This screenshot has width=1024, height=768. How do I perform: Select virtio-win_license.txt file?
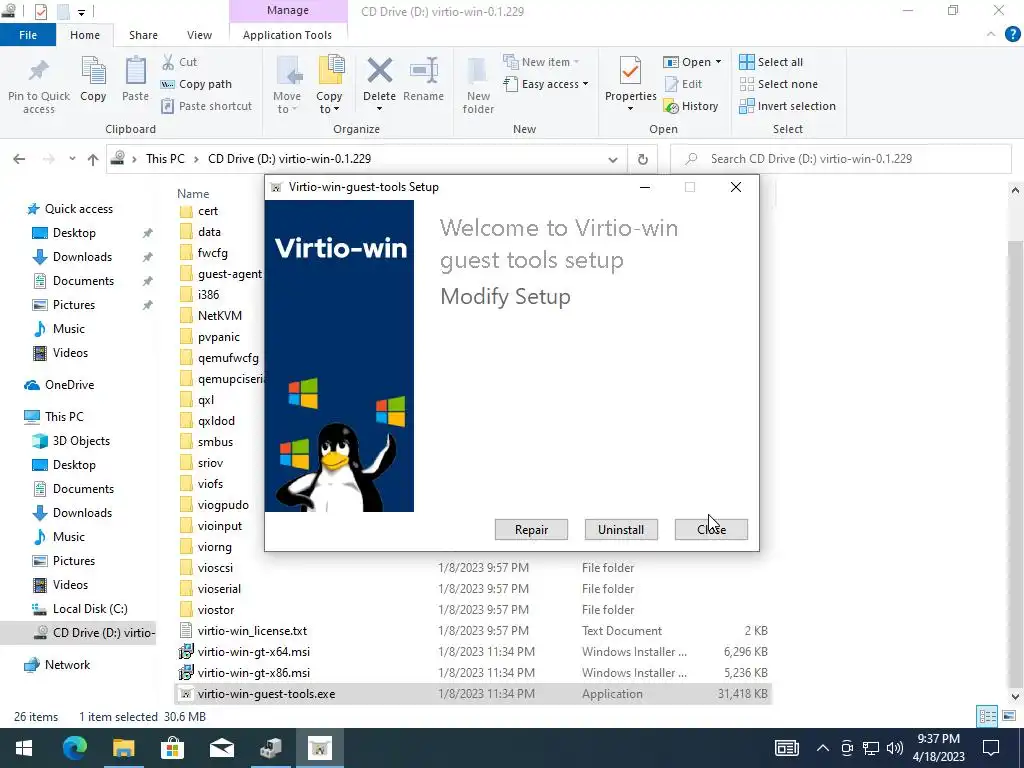click(x=252, y=631)
